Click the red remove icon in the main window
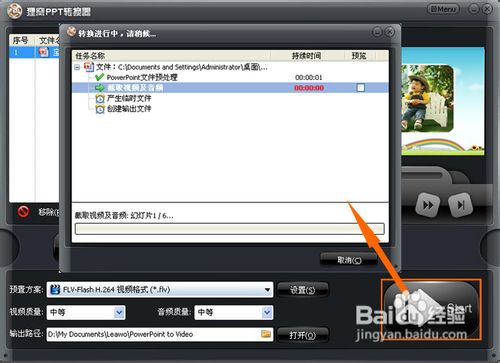500x363 pixels. tap(23, 211)
